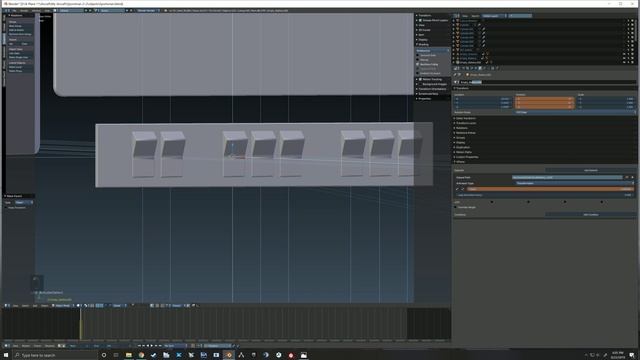
Task: Click New Group in the tool shelf
Action: 20,26
